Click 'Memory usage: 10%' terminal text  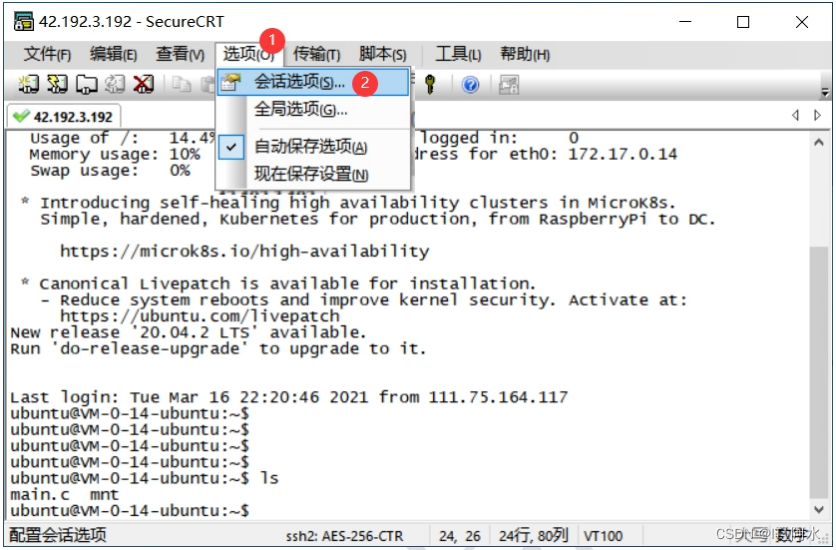[x=115, y=155]
